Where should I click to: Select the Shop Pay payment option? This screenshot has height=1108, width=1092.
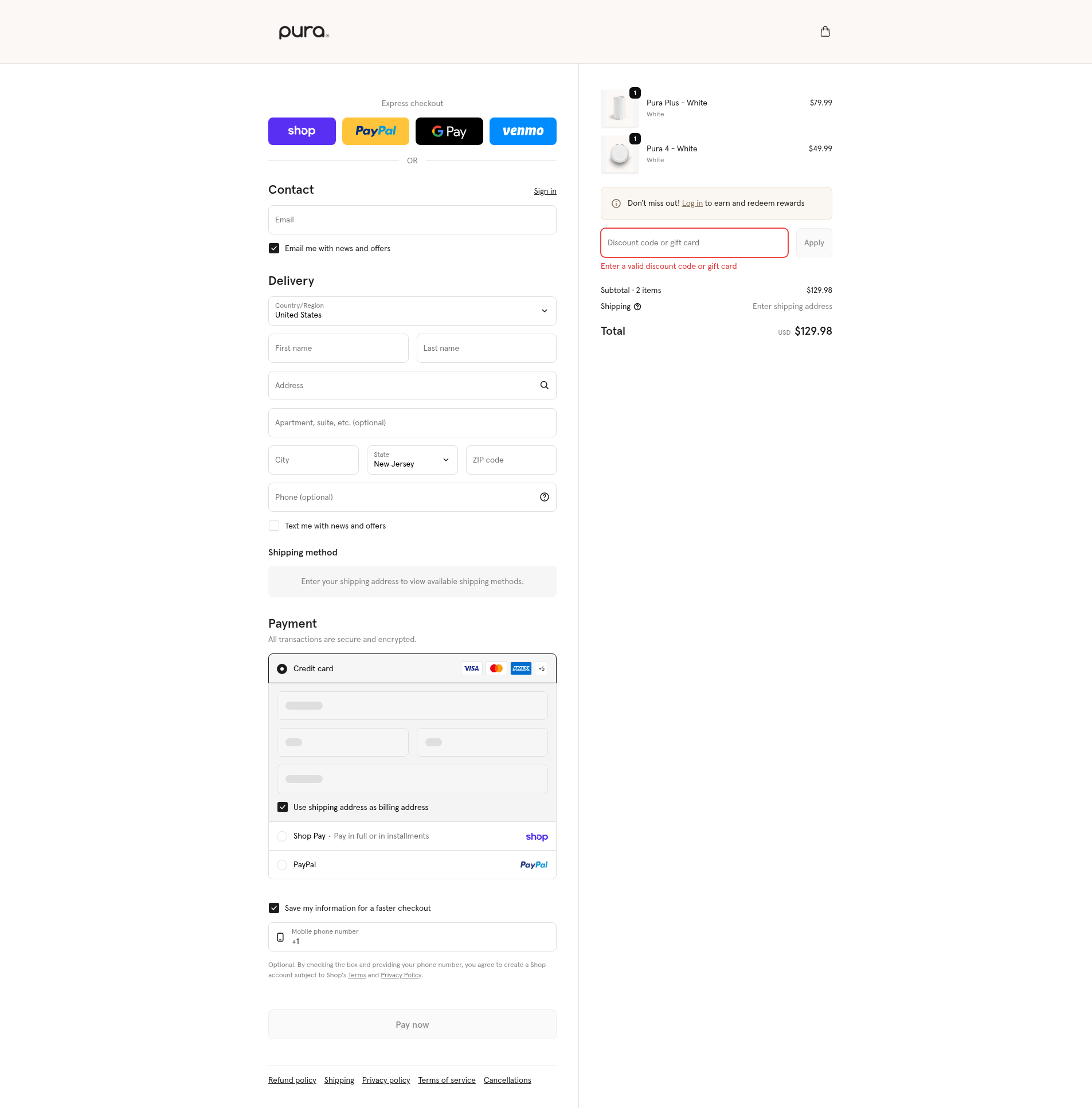[282, 836]
